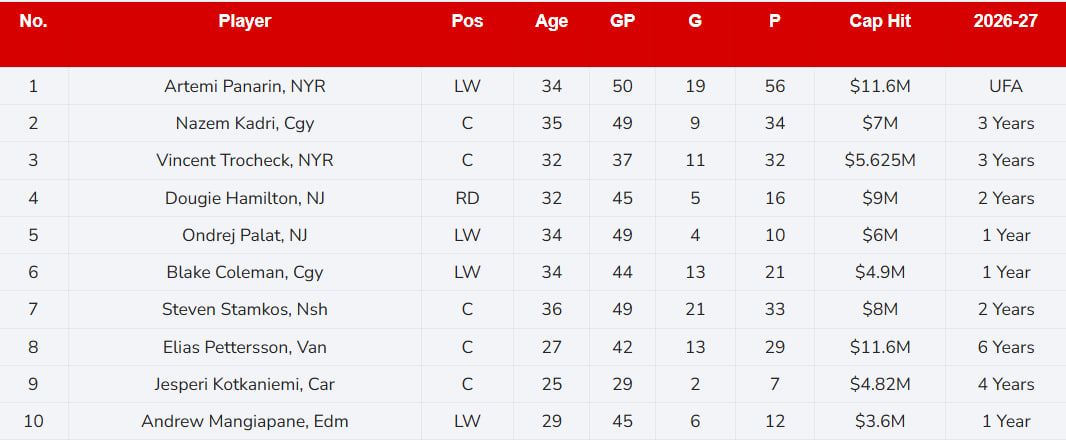Screen dimensions: 1066x440
Task: Click Elias Pettersson, Van player name
Action: click(245, 347)
